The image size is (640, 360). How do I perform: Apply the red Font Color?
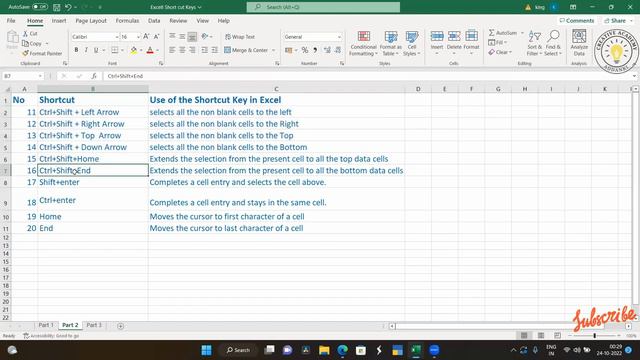150,50
